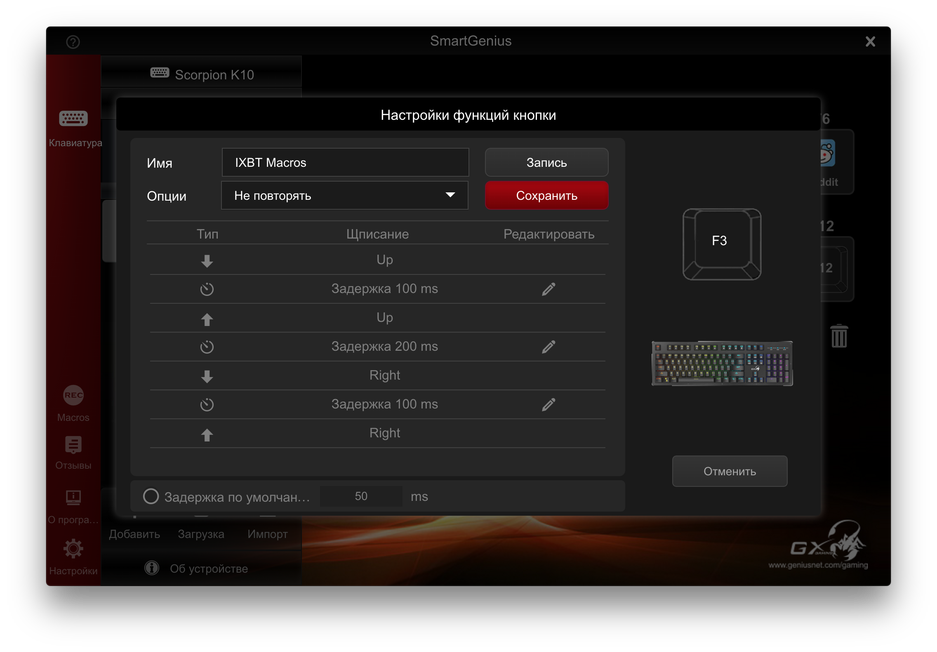This screenshot has height=652, width=937.
Task: Open the О программе about icon
Action: click(x=74, y=497)
